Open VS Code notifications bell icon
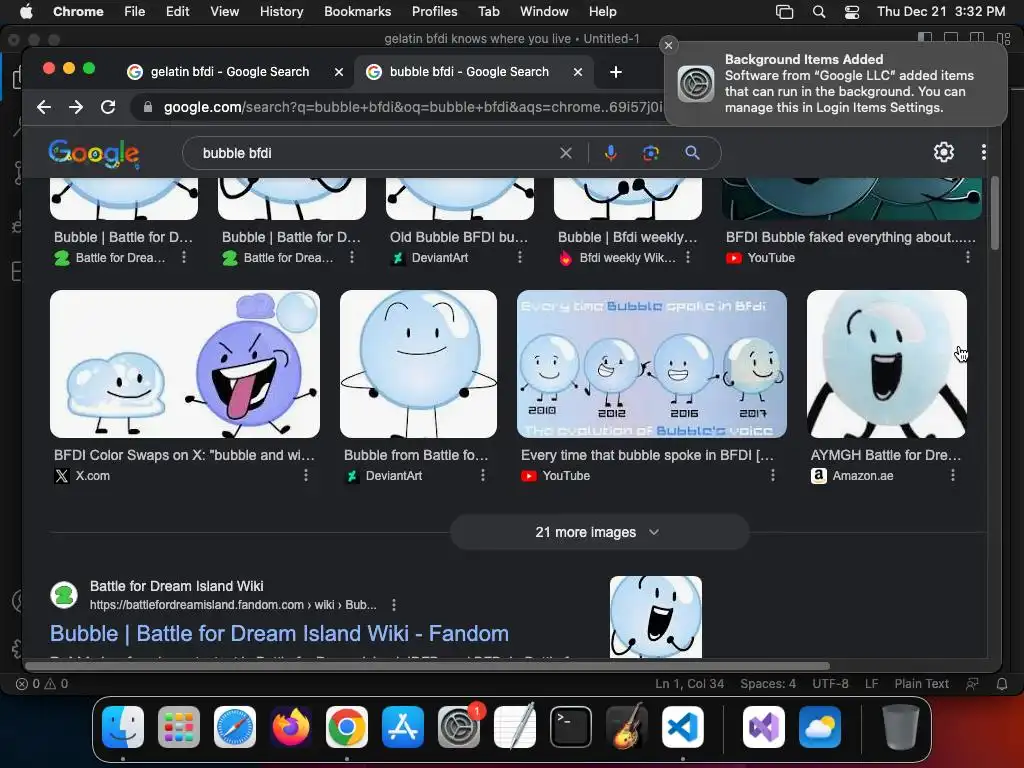The width and height of the screenshot is (1024, 768). (x=1002, y=684)
